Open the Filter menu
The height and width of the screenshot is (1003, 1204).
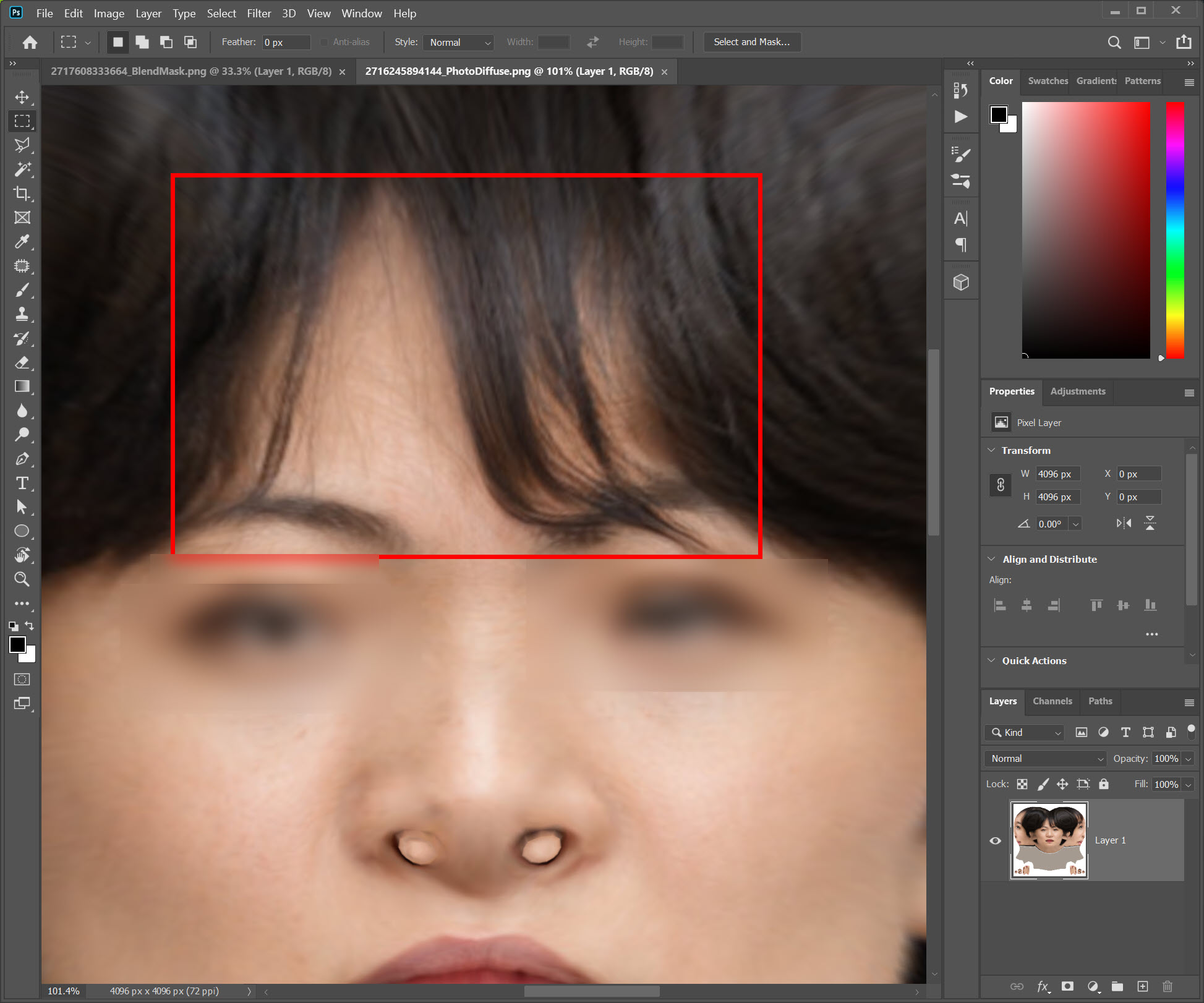coord(258,13)
